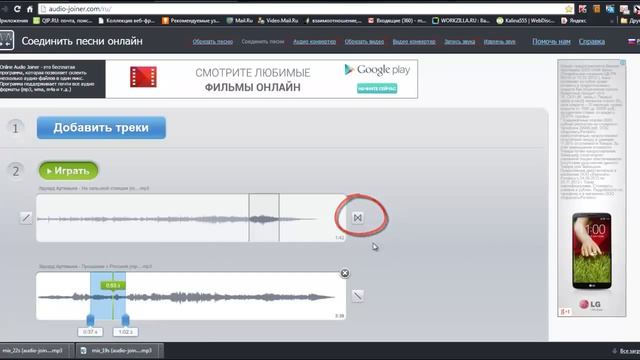
Task: Click the address bar with audio-joiner.com
Action: (x=302, y=9)
